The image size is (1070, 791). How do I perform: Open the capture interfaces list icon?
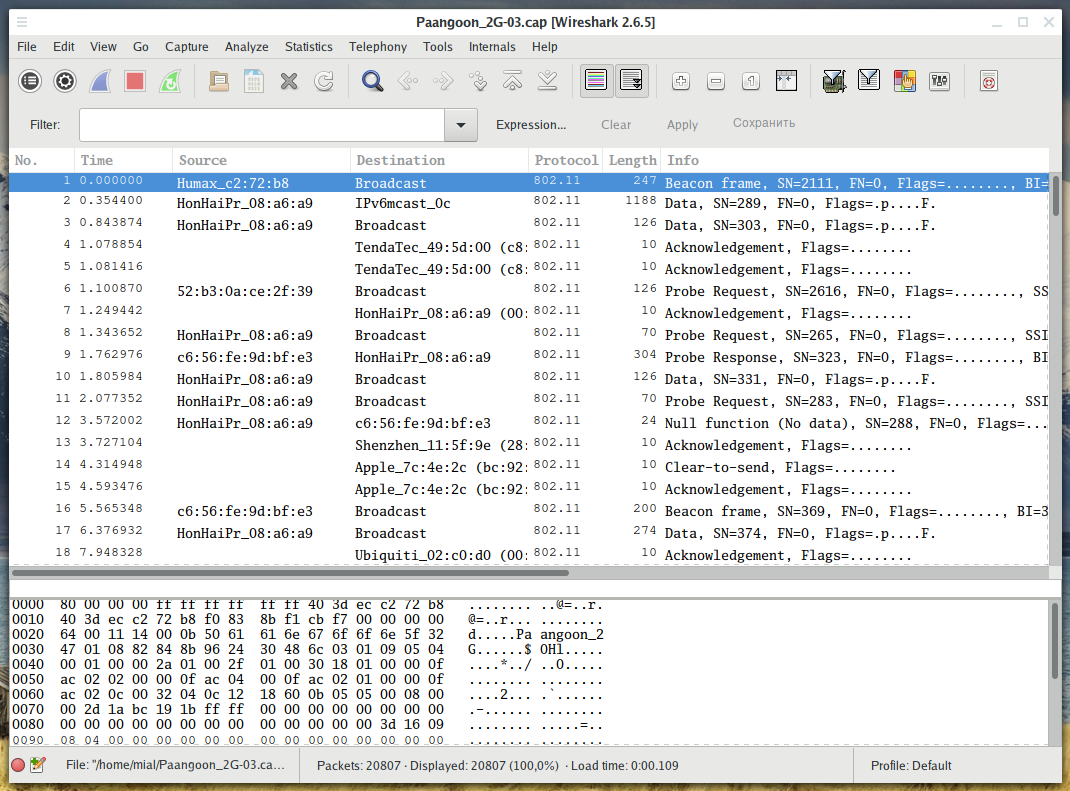tap(31, 81)
